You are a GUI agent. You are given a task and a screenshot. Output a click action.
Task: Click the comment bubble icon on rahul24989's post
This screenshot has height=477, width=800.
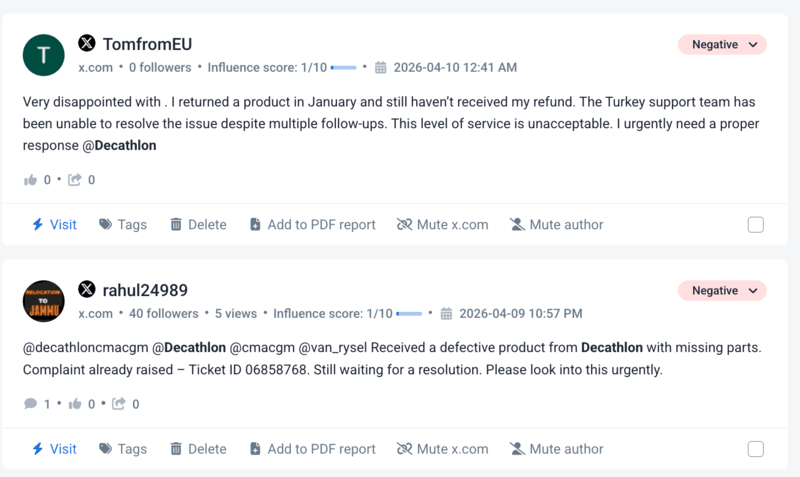29,404
